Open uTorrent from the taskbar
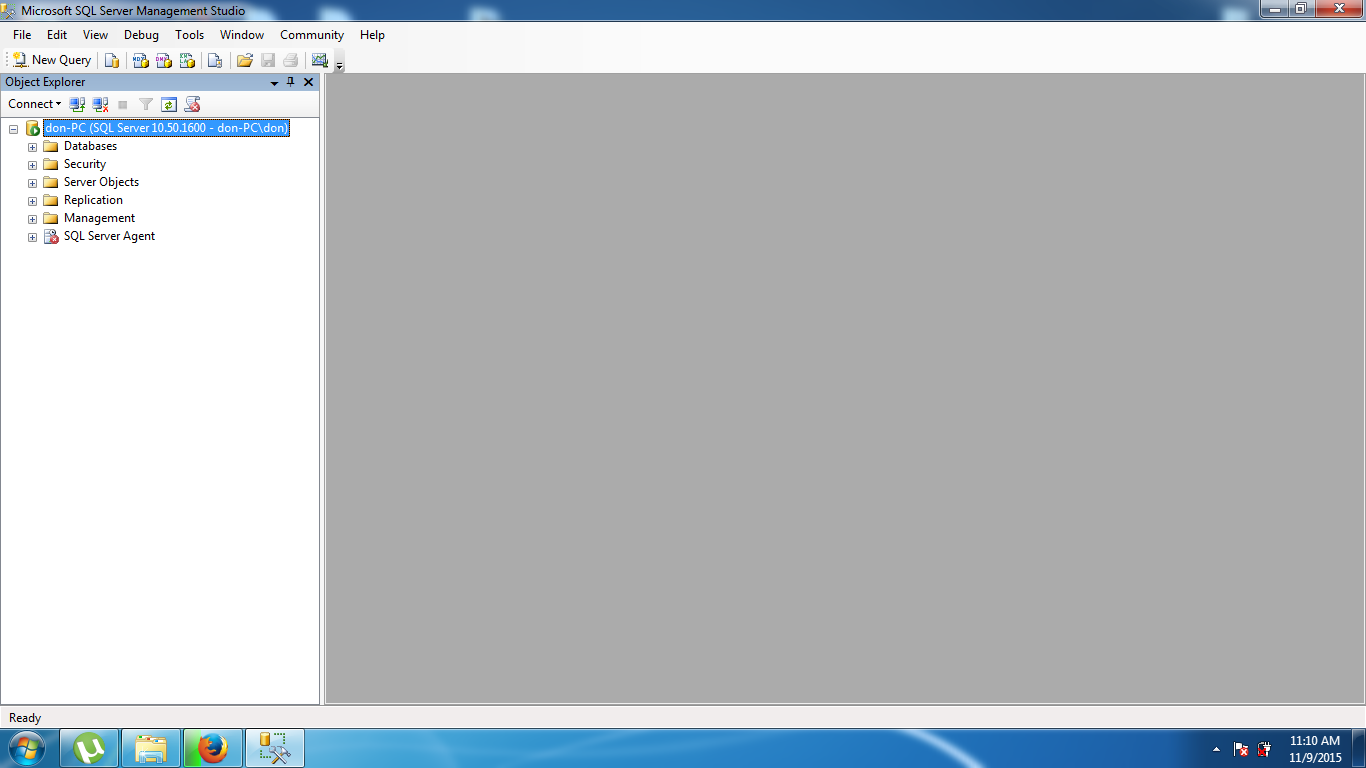The height and width of the screenshot is (768, 1366). [89, 748]
